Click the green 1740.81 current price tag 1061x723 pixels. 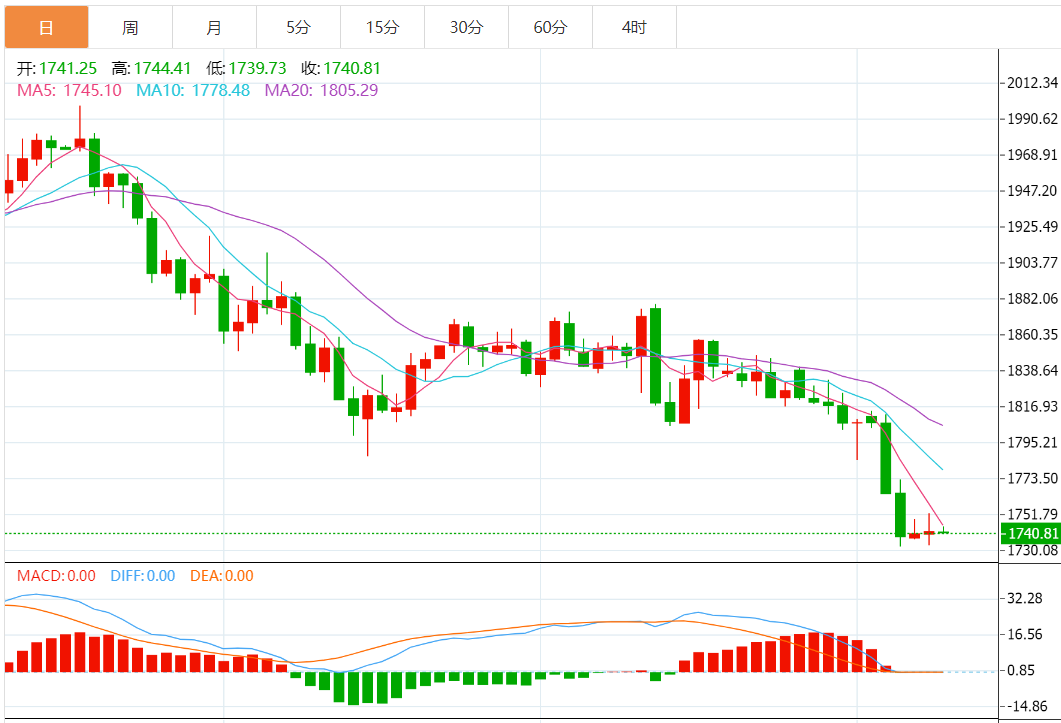click(x=1030, y=533)
